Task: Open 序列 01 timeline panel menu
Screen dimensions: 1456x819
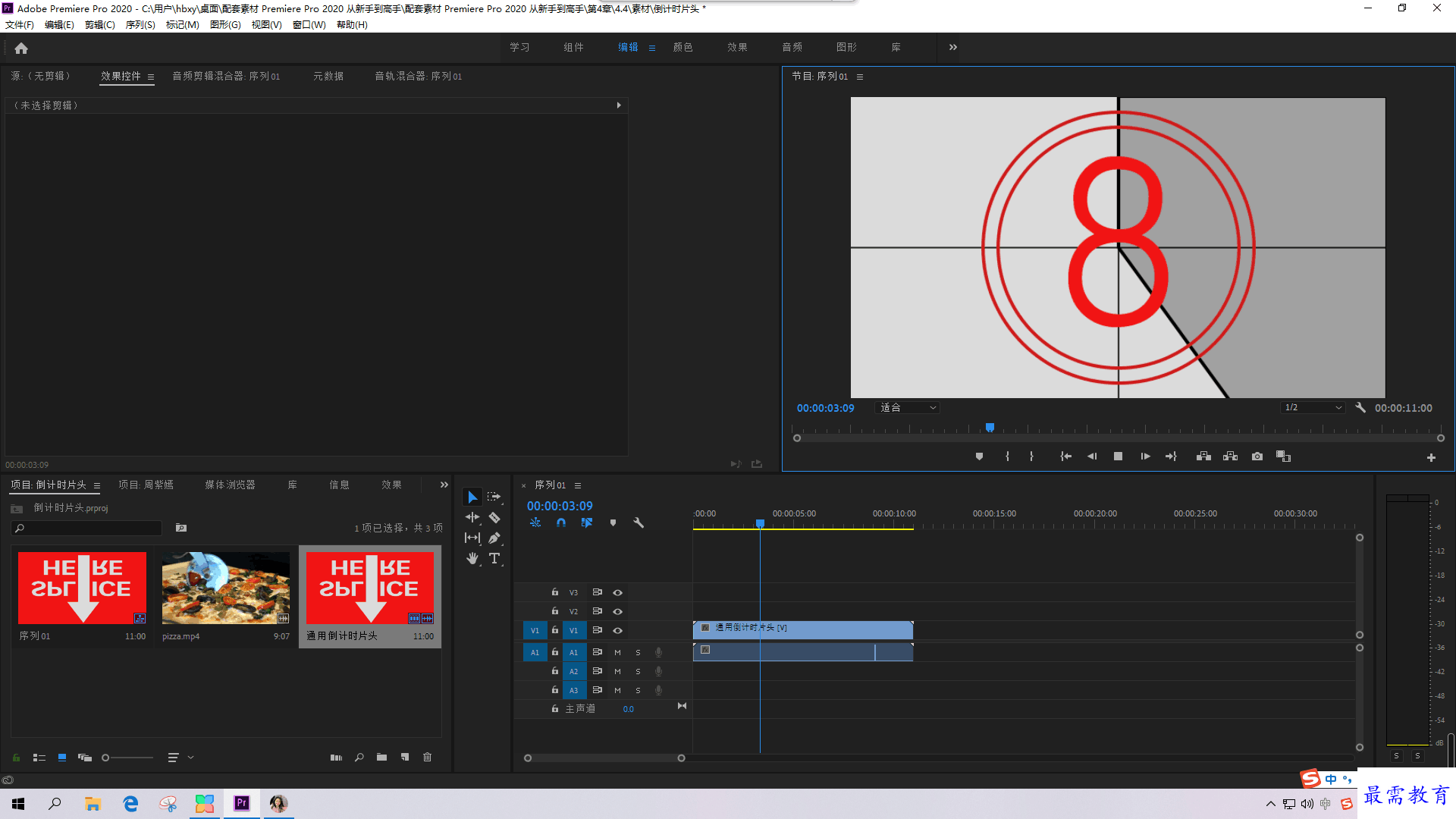Action: [x=578, y=485]
